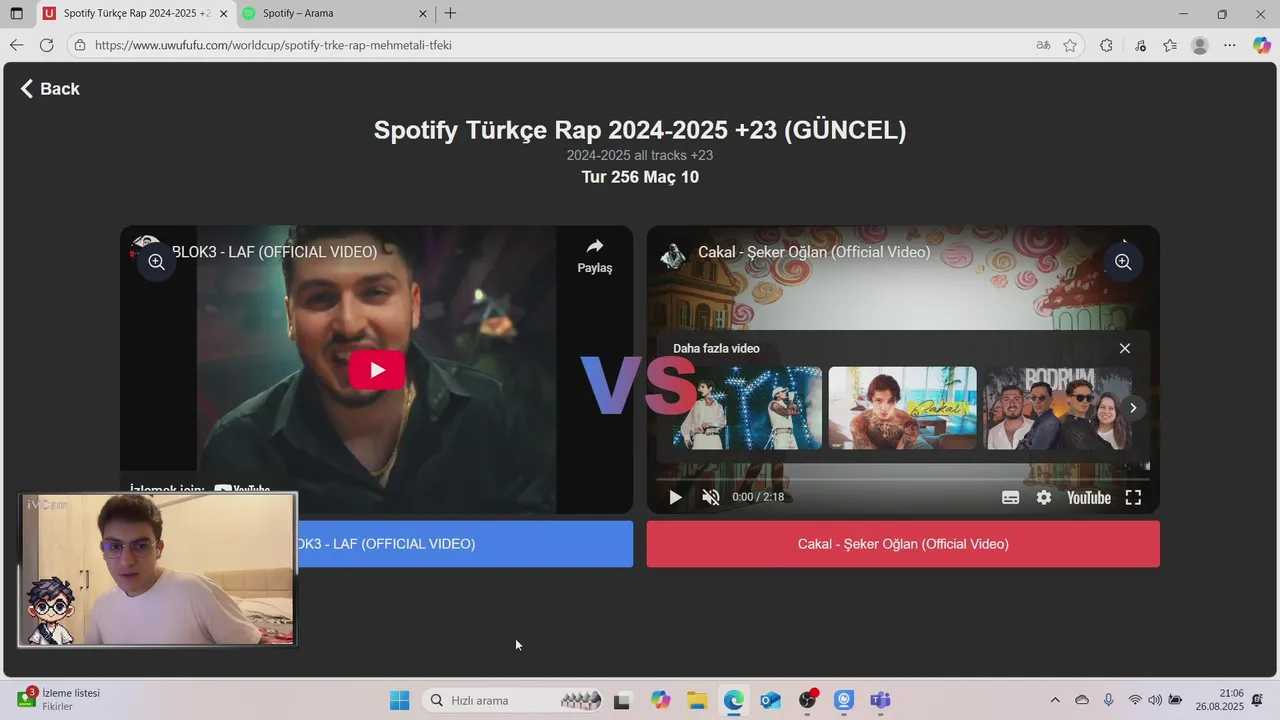Show next suggested videos with arrow
The image size is (1280, 720).
[1133, 408]
